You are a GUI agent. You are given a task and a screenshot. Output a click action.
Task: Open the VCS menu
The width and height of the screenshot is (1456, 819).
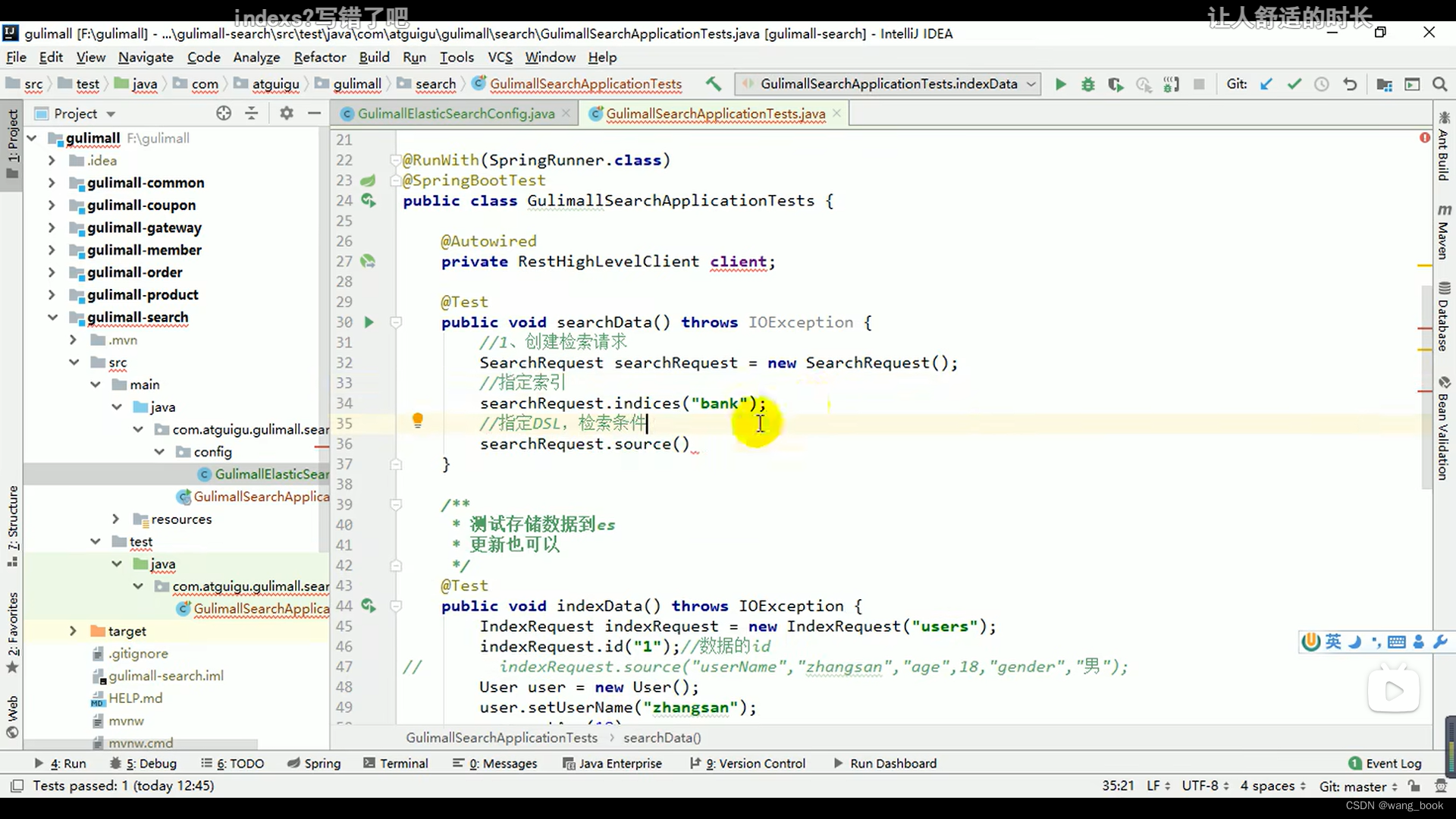pos(500,57)
